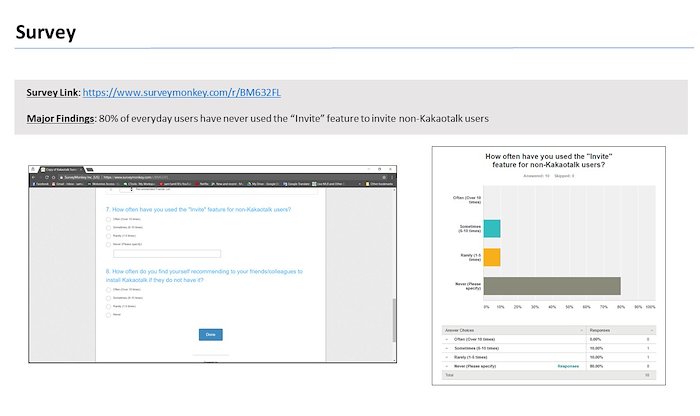Click the chart title above the bars

tap(549, 161)
